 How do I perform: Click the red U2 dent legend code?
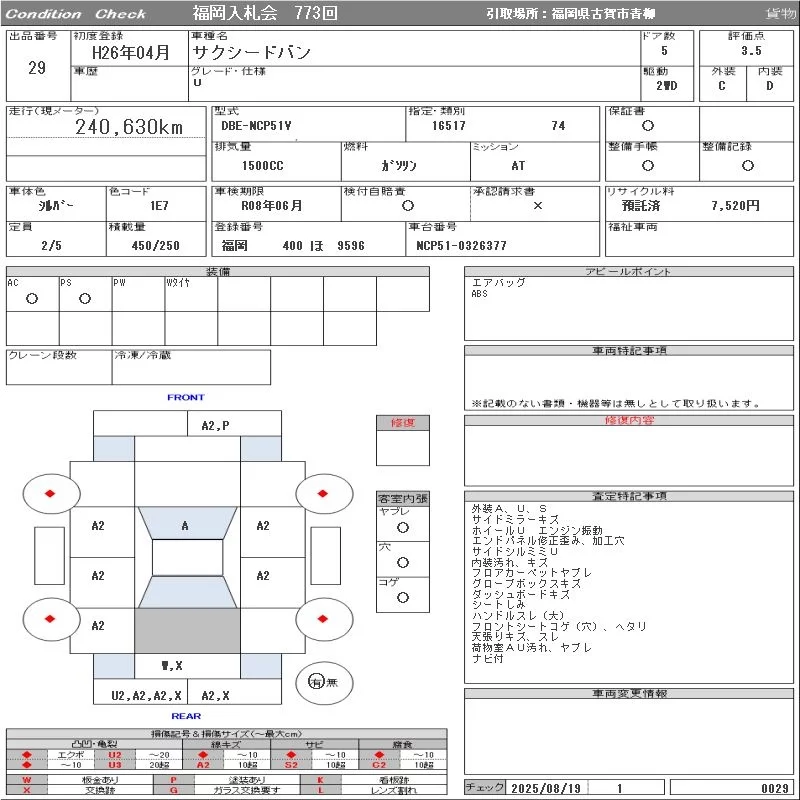click(115, 755)
